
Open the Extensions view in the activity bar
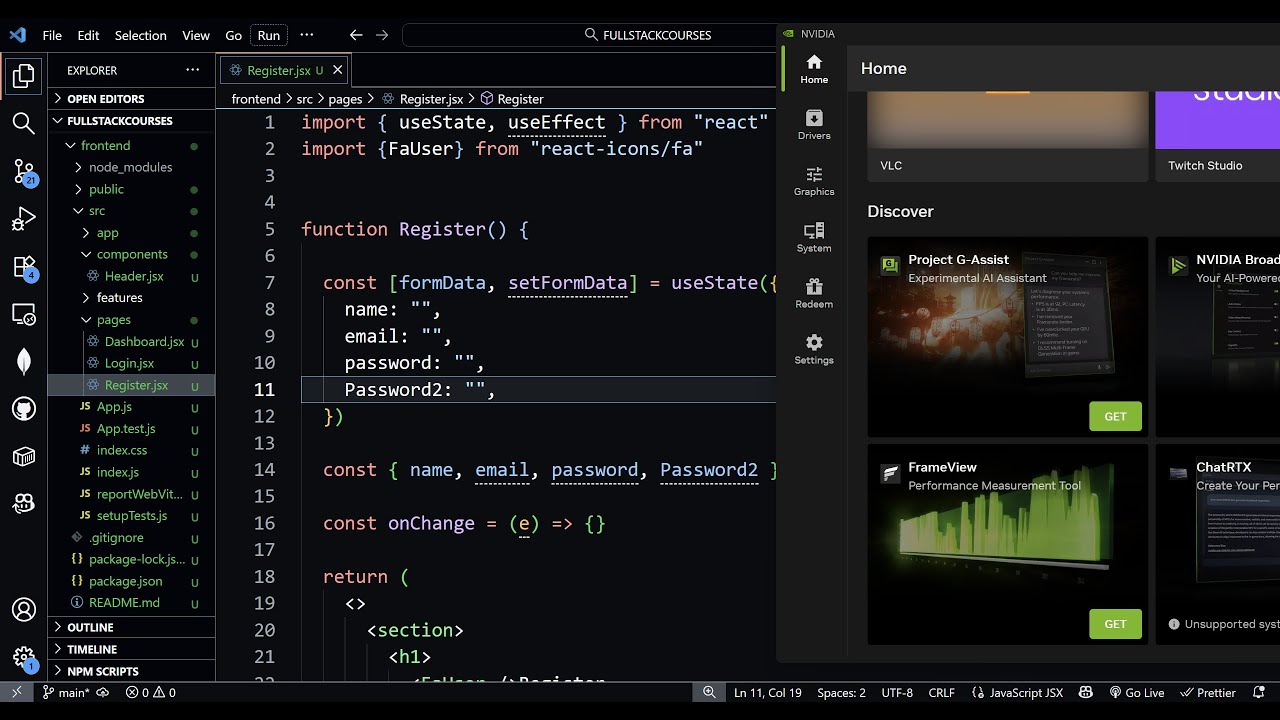tap(23, 267)
